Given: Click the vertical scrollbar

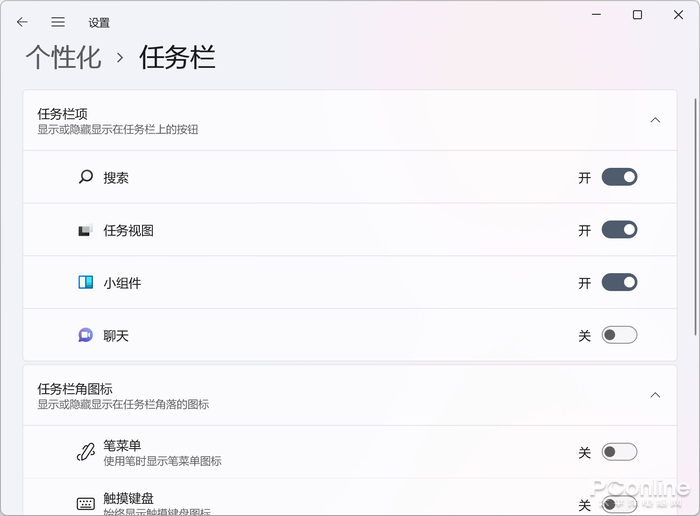Looking at the screenshot, I should [695, 200].
